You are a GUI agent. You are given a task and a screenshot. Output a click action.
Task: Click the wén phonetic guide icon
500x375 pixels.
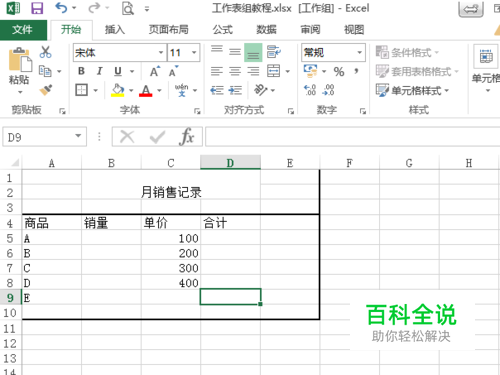(182, 90)
